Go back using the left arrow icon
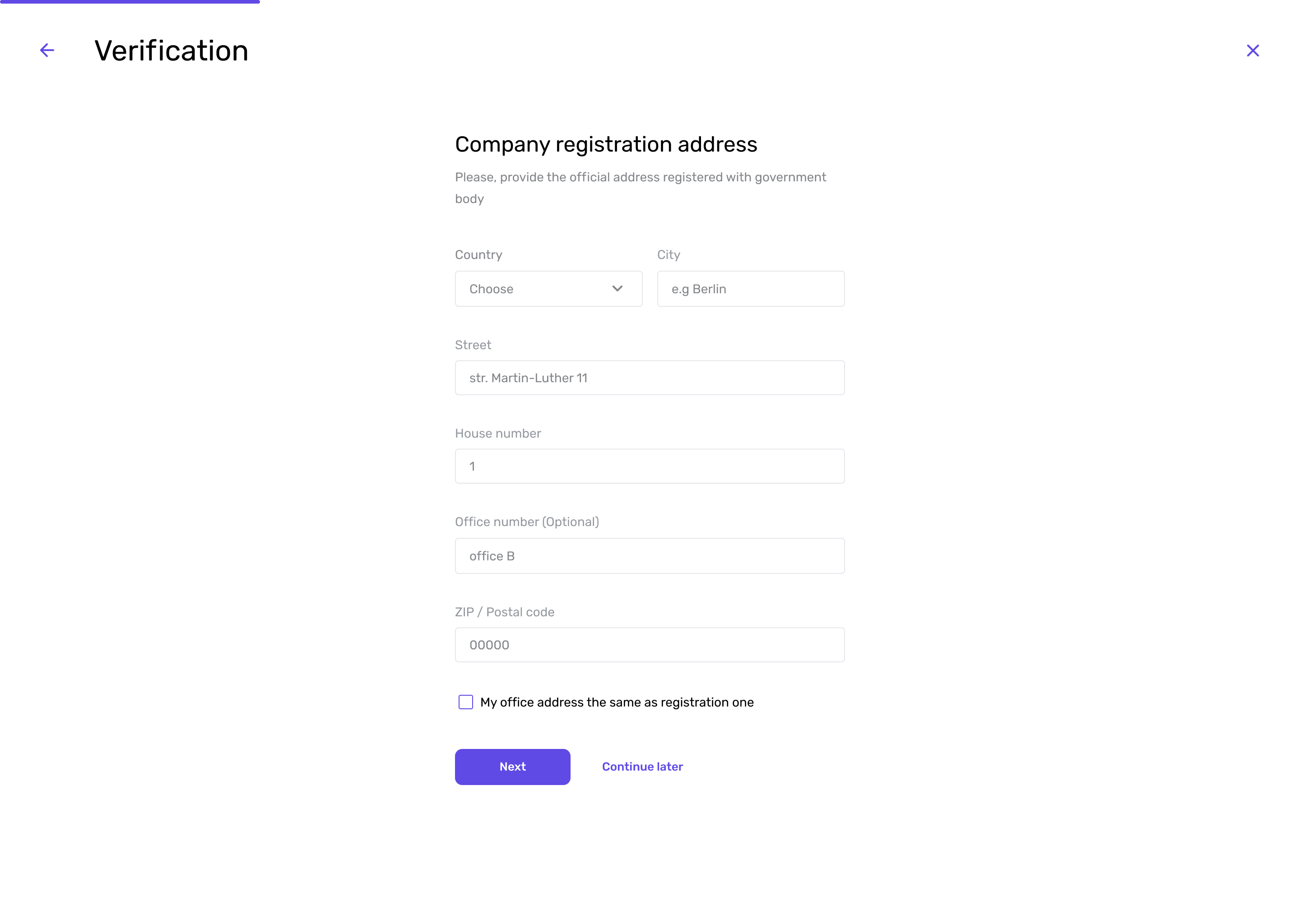 coord(47,51)
